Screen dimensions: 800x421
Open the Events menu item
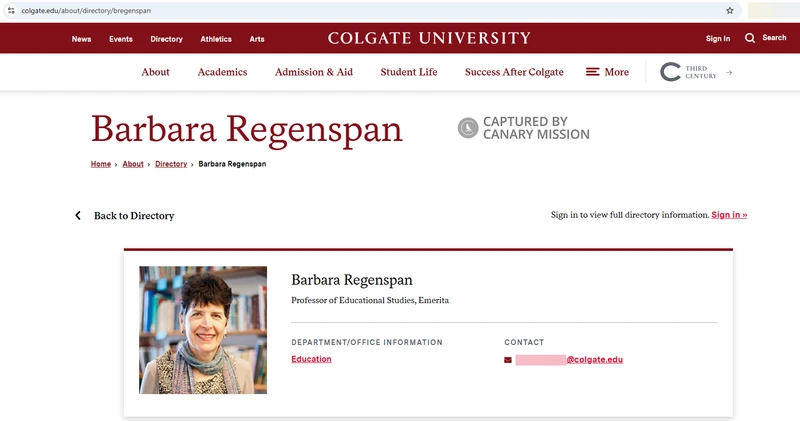(x=121, y=39)
